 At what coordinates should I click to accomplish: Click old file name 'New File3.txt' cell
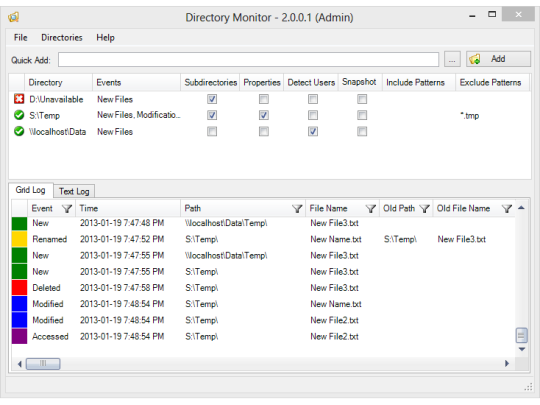(461, 239)
